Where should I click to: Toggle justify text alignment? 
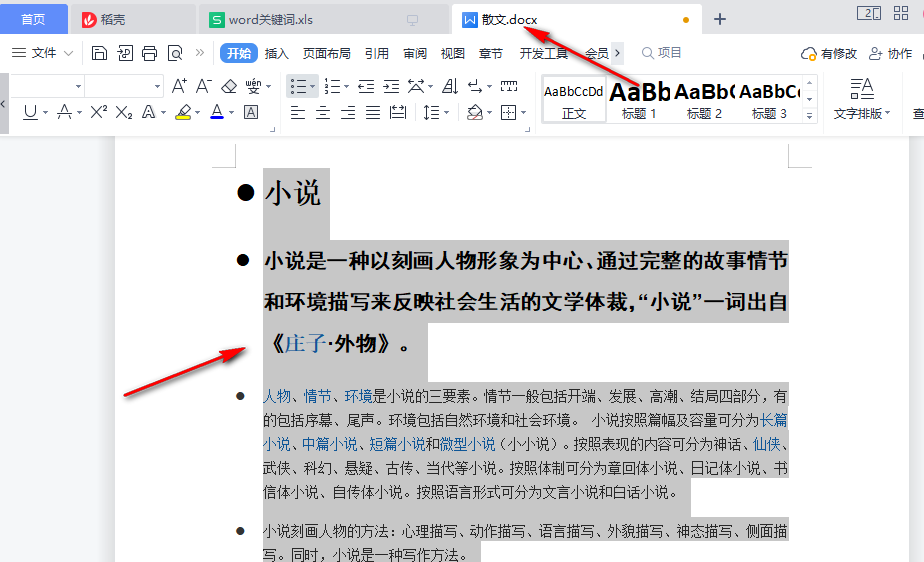coord(373,112)
